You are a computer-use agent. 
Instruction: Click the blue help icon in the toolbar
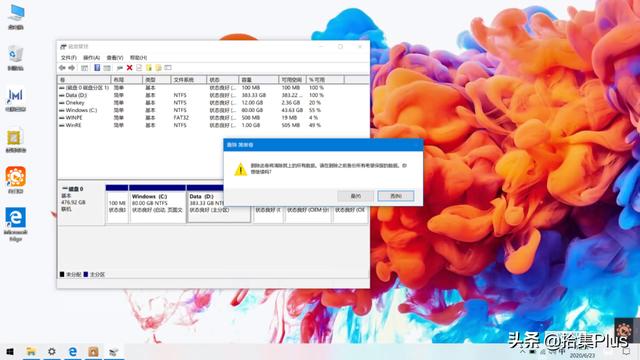point(97,68)
